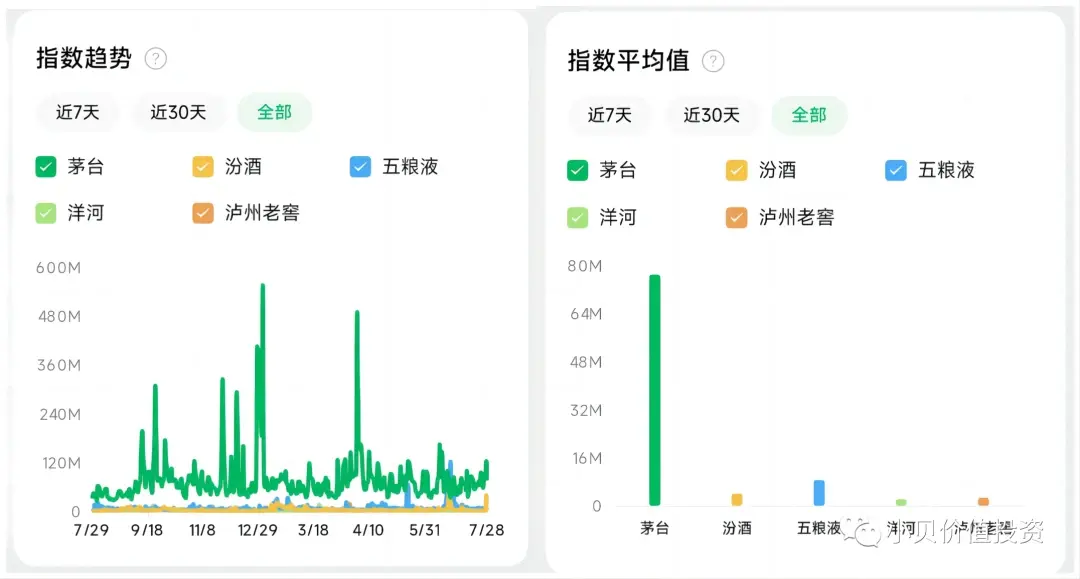Image resolution: width=1080 pixels, height=579 pixels.
Task: Toggle 五粮液 checkbox in 指数平均值 panel
Action: pyautogui.click(x=895, y=170)
